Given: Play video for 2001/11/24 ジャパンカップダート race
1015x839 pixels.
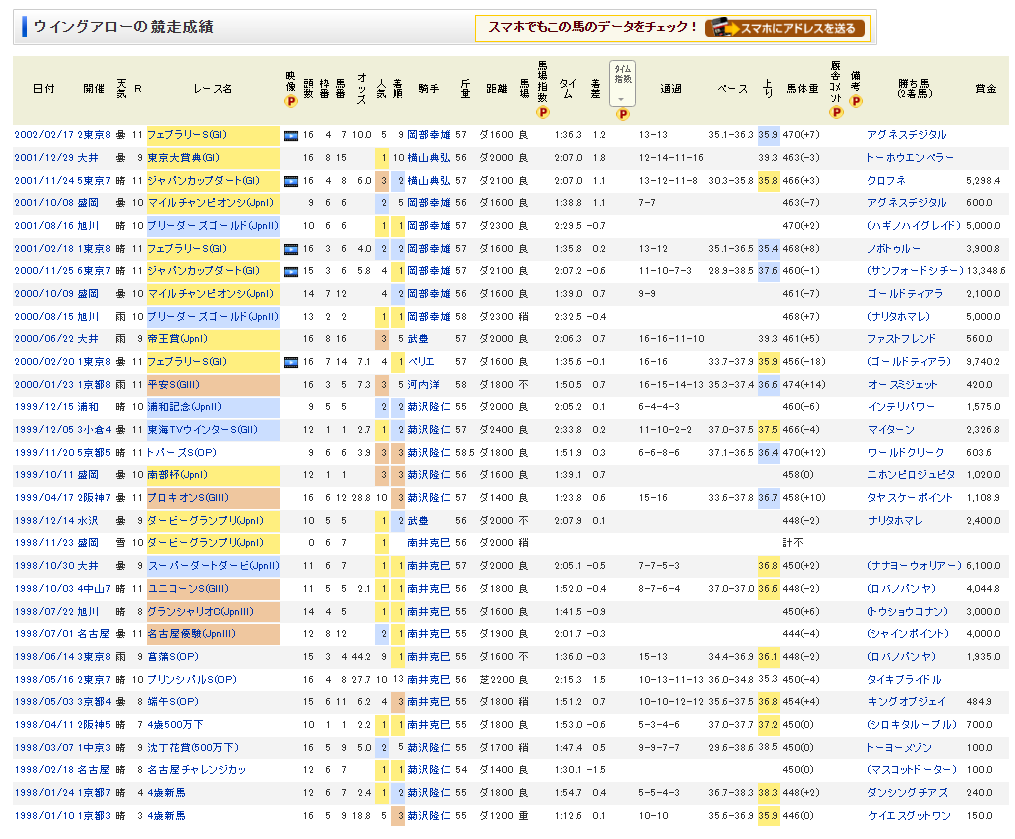Looking at the screenshot, I should (x=291, y=181).
